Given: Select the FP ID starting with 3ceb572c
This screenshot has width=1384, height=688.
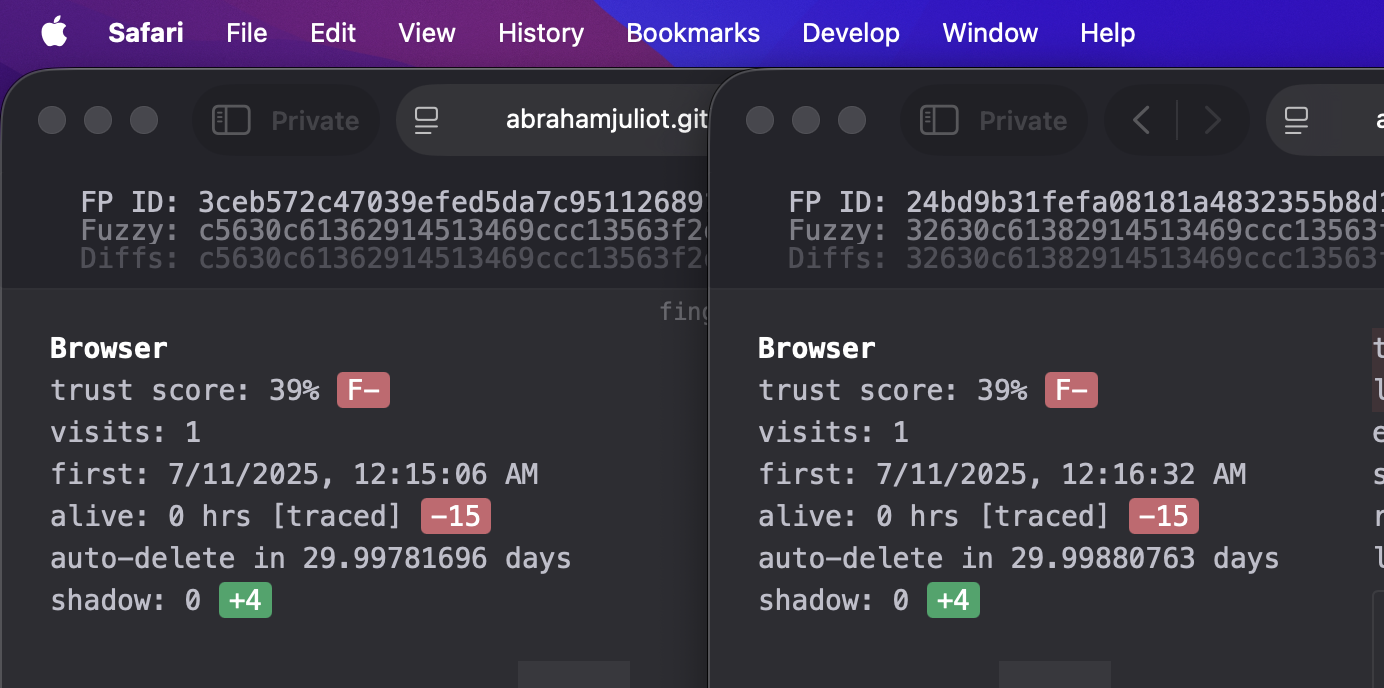Looking at the screenshot, I should (453, 203).
